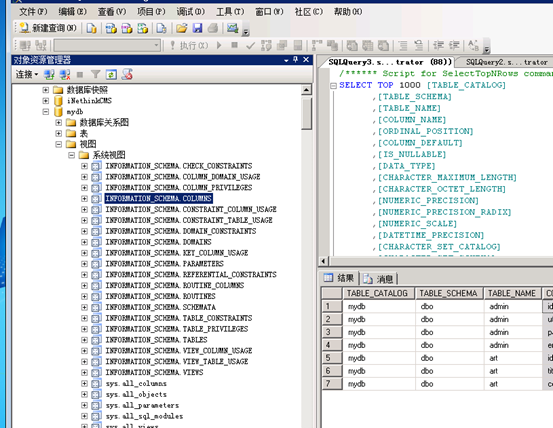Click TABLE_SCHEMA column header
Viewport: 553px width, 428px height.
coord(449,293)
